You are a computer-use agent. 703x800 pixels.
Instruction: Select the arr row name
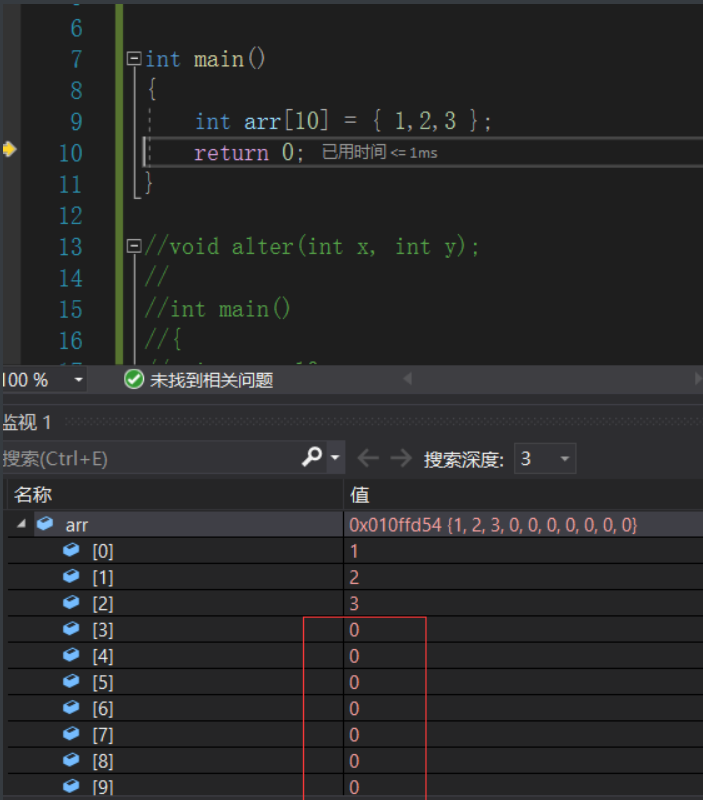point(77,525)
